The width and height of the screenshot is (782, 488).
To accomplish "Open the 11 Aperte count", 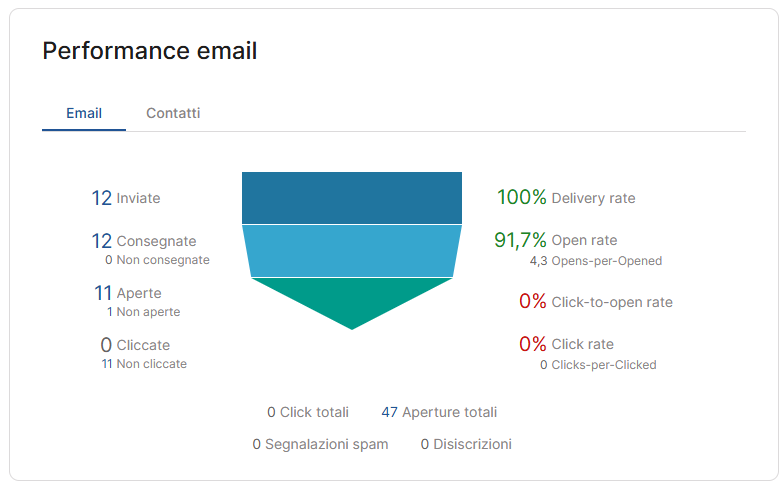I will 128,293.
